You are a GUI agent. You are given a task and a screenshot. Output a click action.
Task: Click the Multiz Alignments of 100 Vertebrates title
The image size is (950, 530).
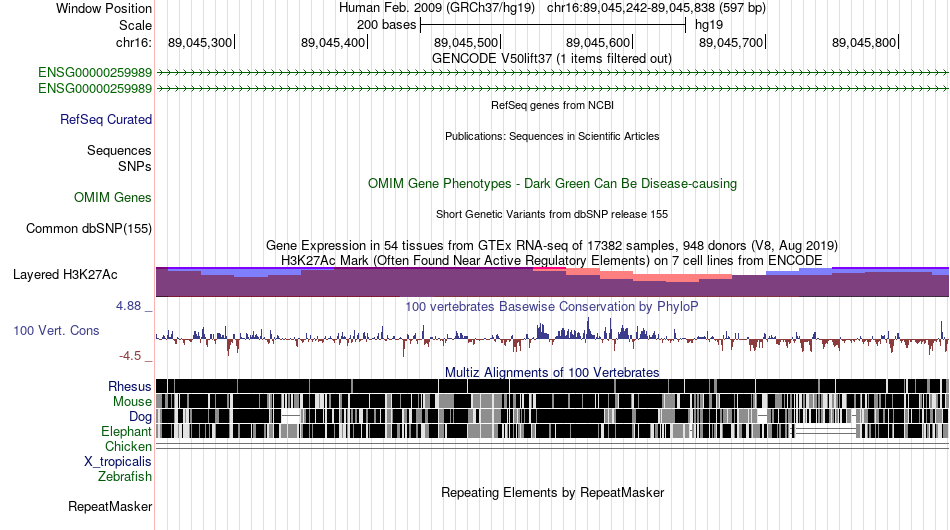552,372
